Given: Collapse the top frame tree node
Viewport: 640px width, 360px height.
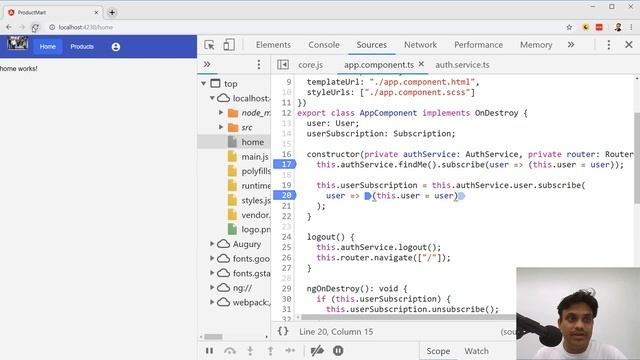Looking at the screenshot, I should [204, 84].
